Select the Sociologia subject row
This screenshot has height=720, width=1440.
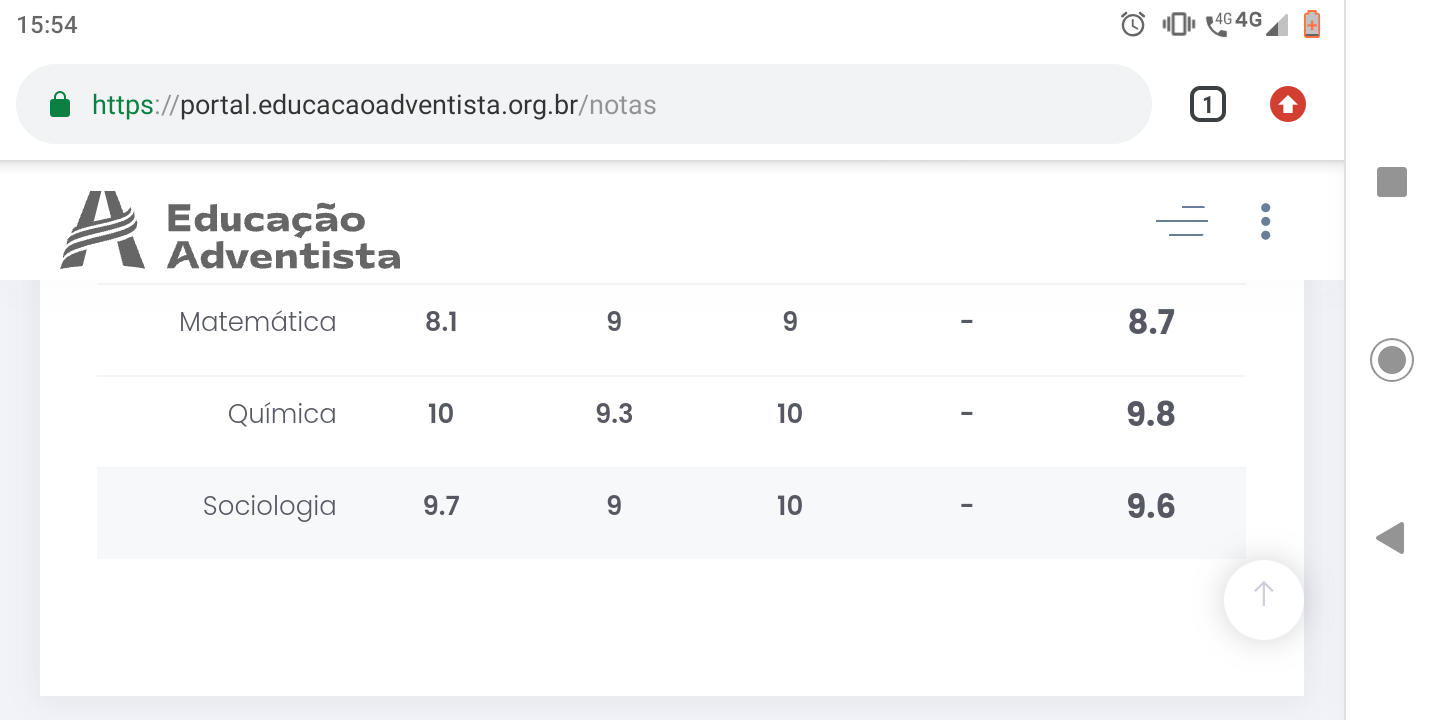(x=671, y=506)
